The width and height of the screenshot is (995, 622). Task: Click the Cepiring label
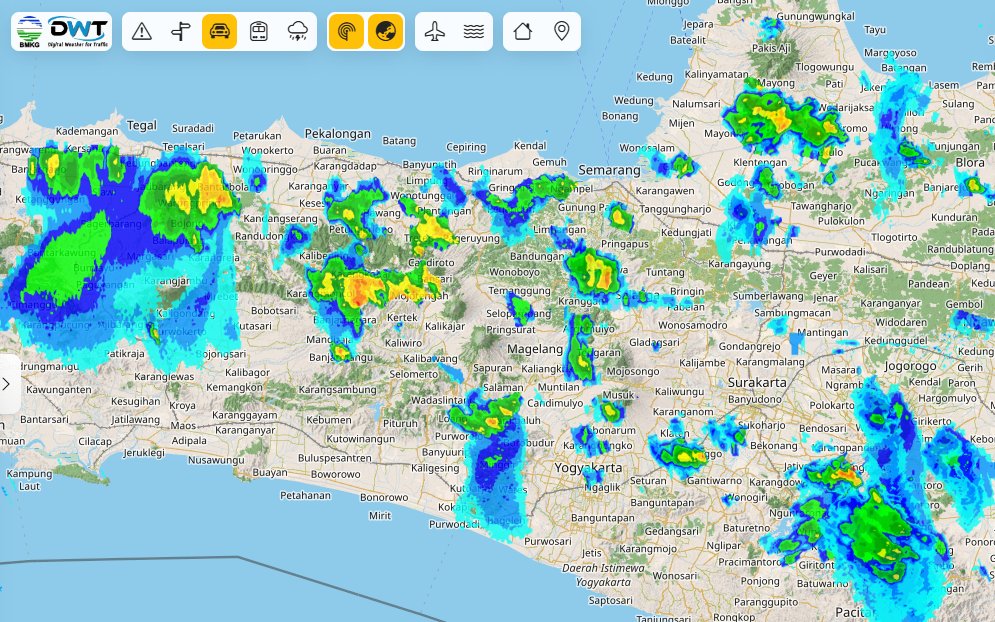tap(466, 147)
